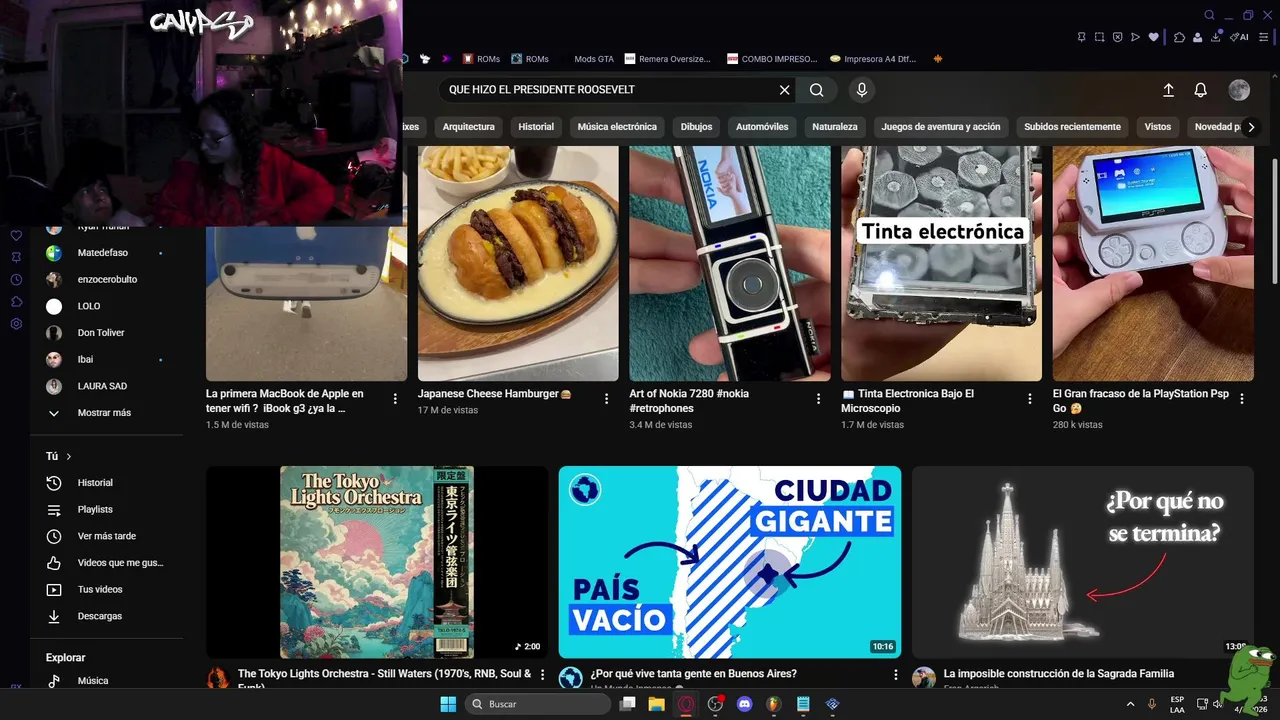Play the PSP Go short thumbnail
This screenshot has width=1280, height=720.
click(x=1153, y=264)
